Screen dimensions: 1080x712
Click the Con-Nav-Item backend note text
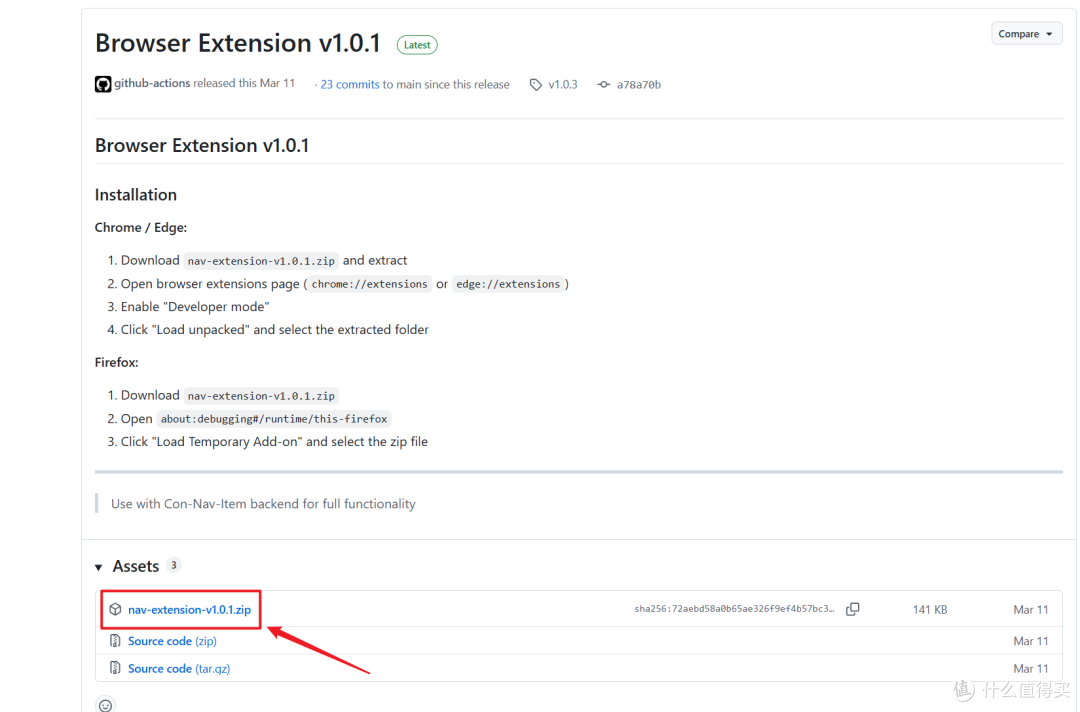click(x=263, y=503)
